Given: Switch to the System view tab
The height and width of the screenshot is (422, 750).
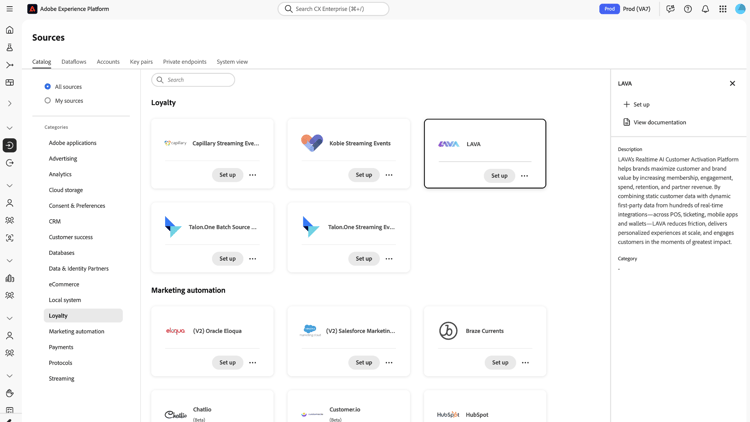Looking at the screenshot, I should [232, 62].
